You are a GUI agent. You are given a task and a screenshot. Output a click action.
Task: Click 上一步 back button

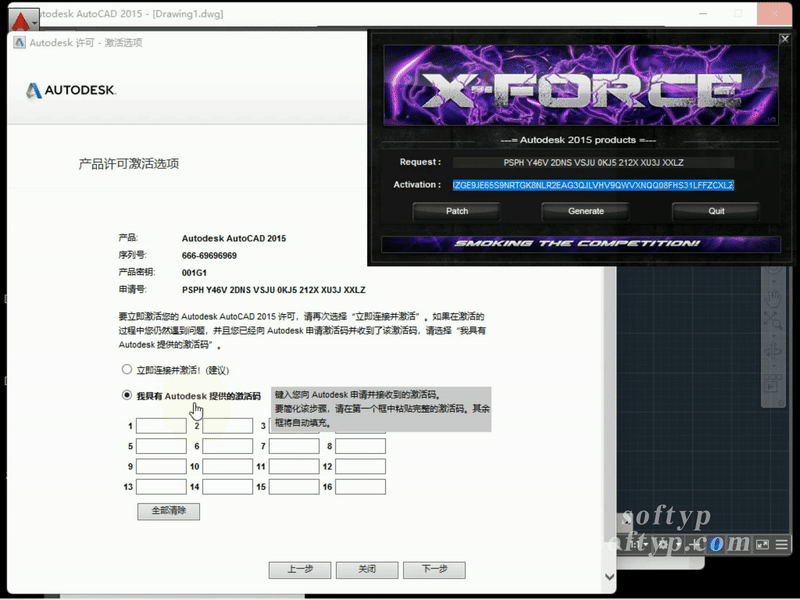point(300,569)
